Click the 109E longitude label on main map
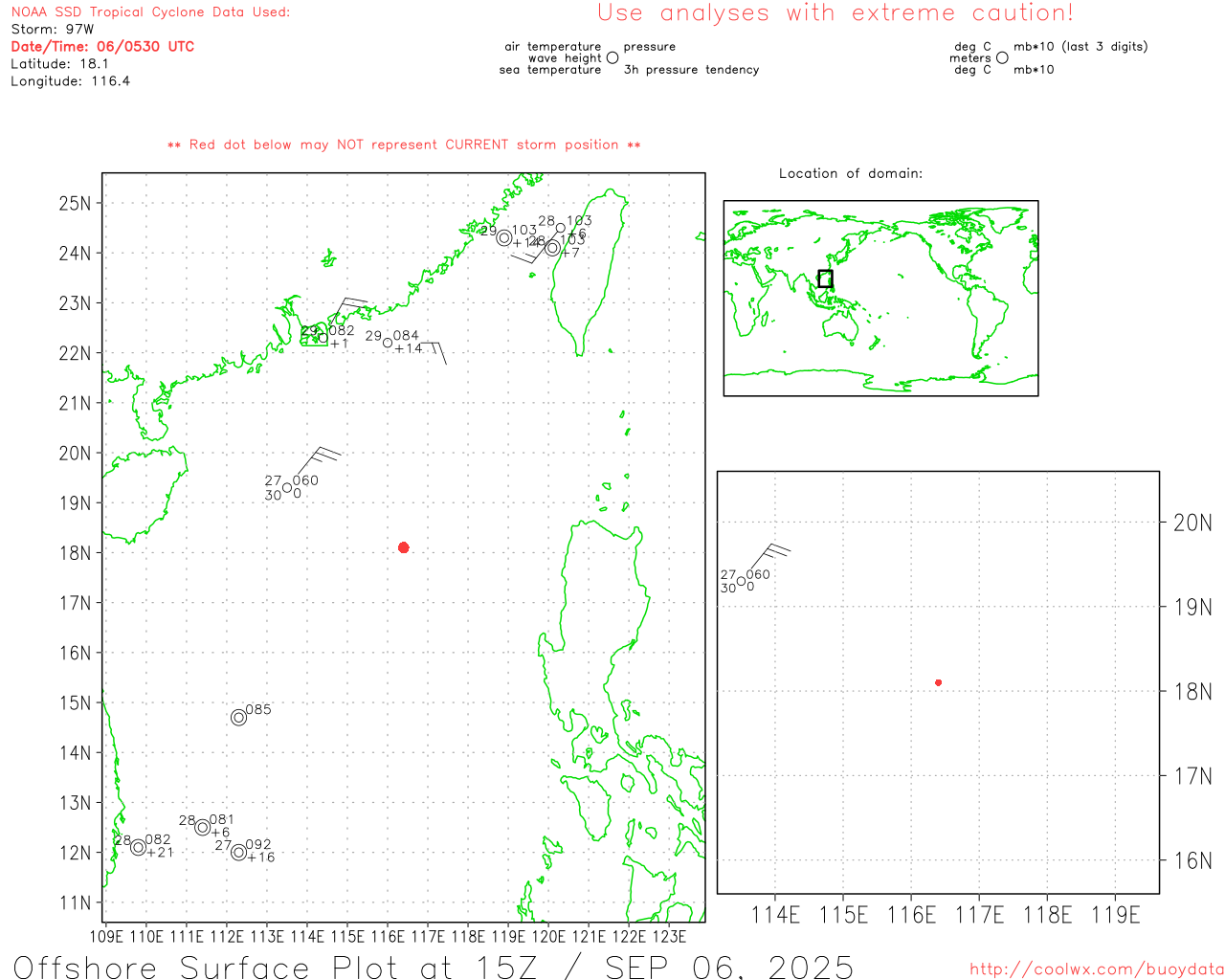The width and height of the screenshot is (1225, 980). click(x=106, y=936)
